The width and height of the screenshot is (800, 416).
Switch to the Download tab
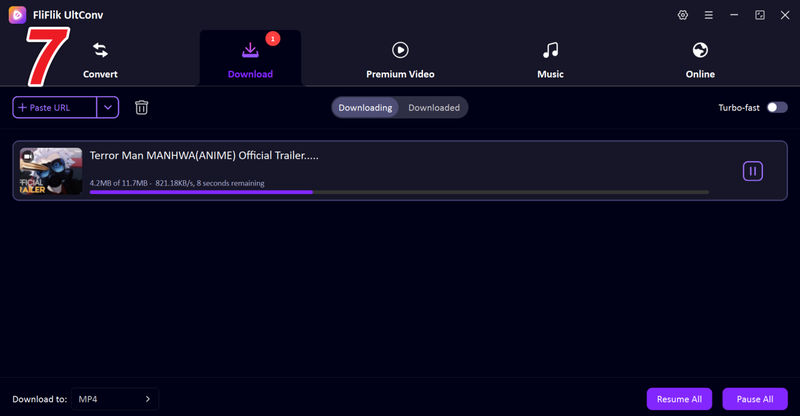pyautogui.click(x=250, y=59)
